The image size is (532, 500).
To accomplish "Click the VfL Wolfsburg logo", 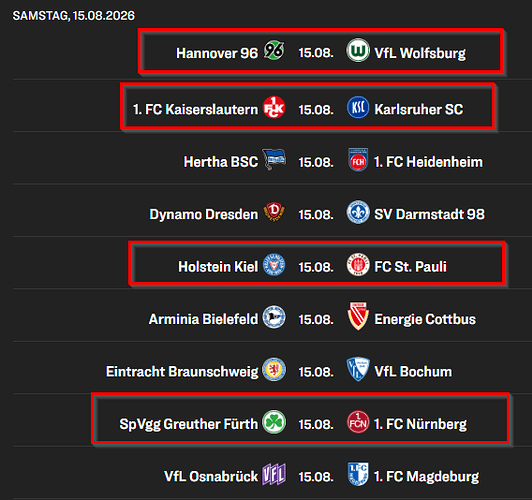I will (358, 51).
